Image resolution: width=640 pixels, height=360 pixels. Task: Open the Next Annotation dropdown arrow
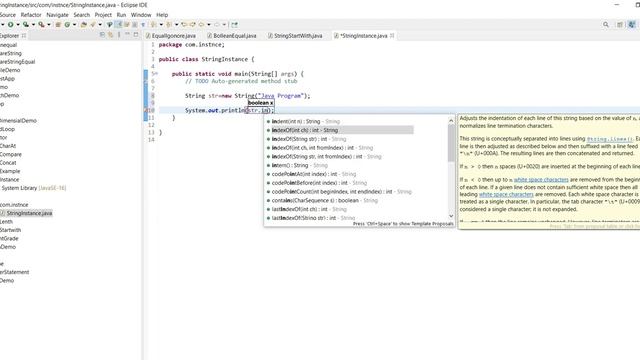[x=161, y=24]
